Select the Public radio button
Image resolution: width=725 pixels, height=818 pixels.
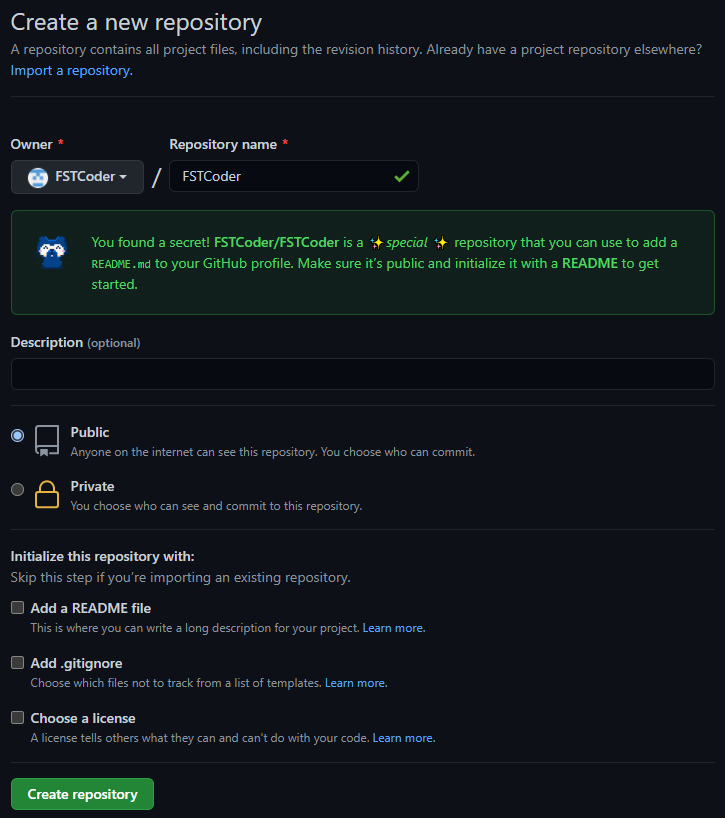[x=18, y=435]
